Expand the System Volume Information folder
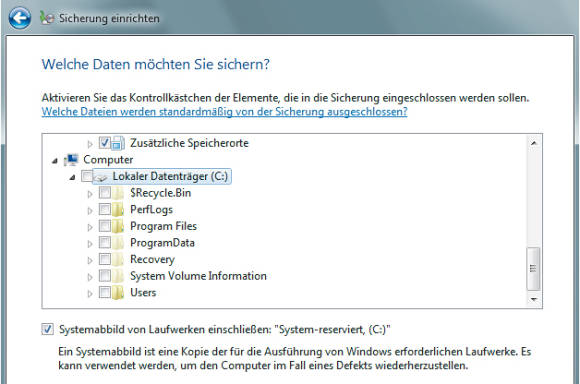This screenshot has width=580, height=384. pos(90,277)
